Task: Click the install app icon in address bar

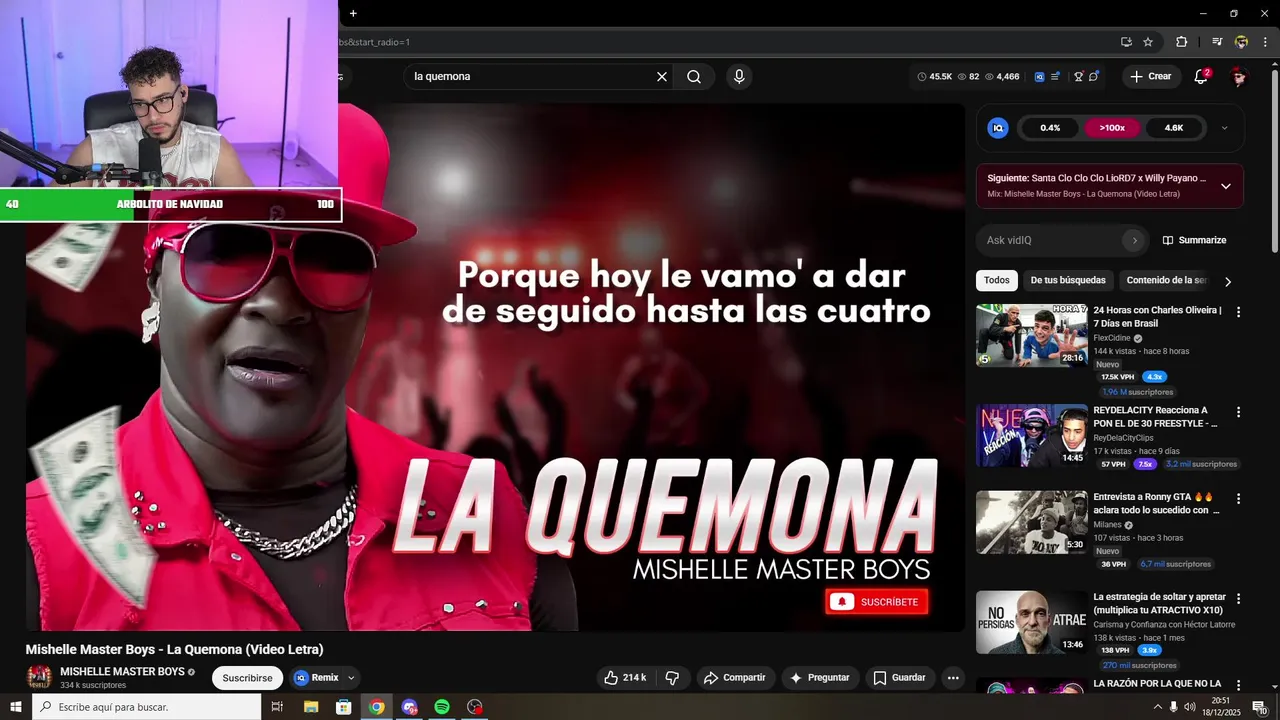Action: pos(1126,42)
